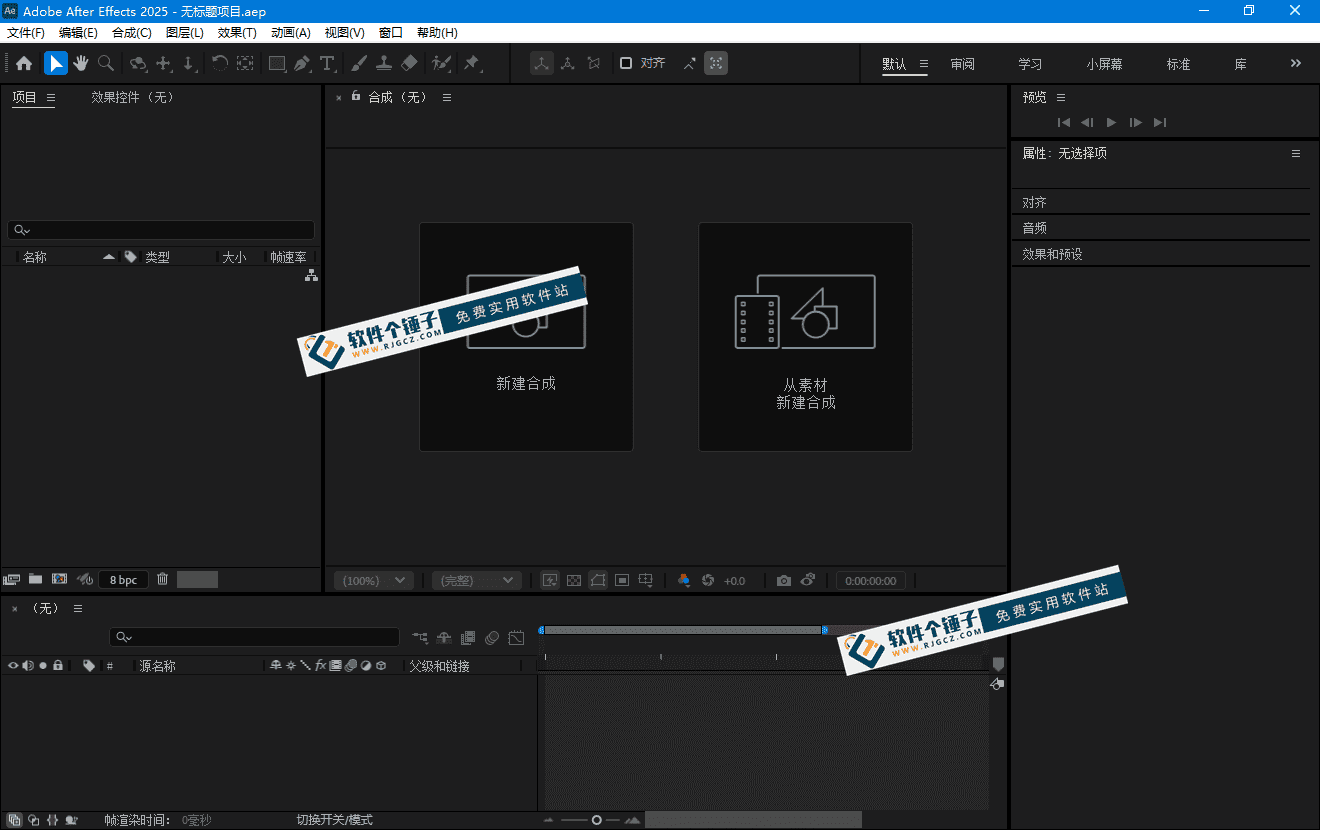Open the Project panel flyout menu
This screenshot has height=830, width=1320.
click(x=49, y=97)
